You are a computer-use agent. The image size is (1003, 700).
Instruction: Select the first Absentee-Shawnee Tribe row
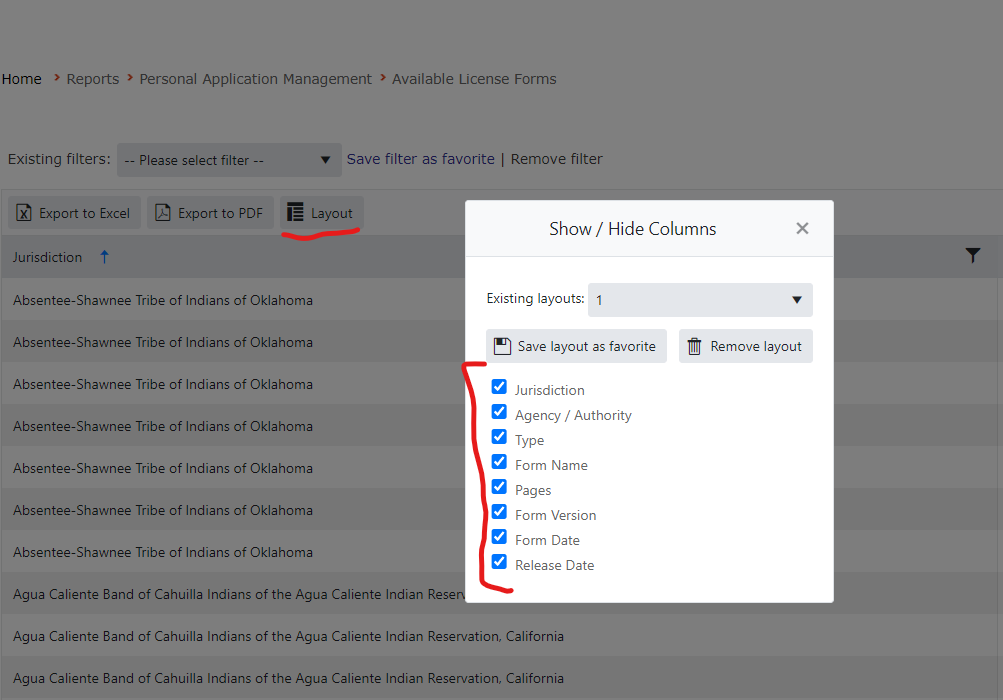[163, 300]
